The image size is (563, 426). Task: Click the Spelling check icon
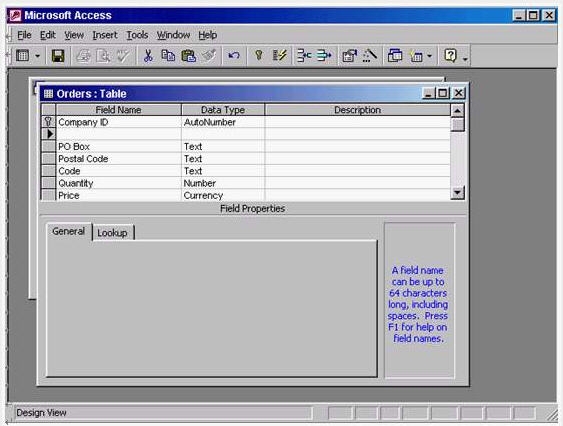(x=123, y=56)
